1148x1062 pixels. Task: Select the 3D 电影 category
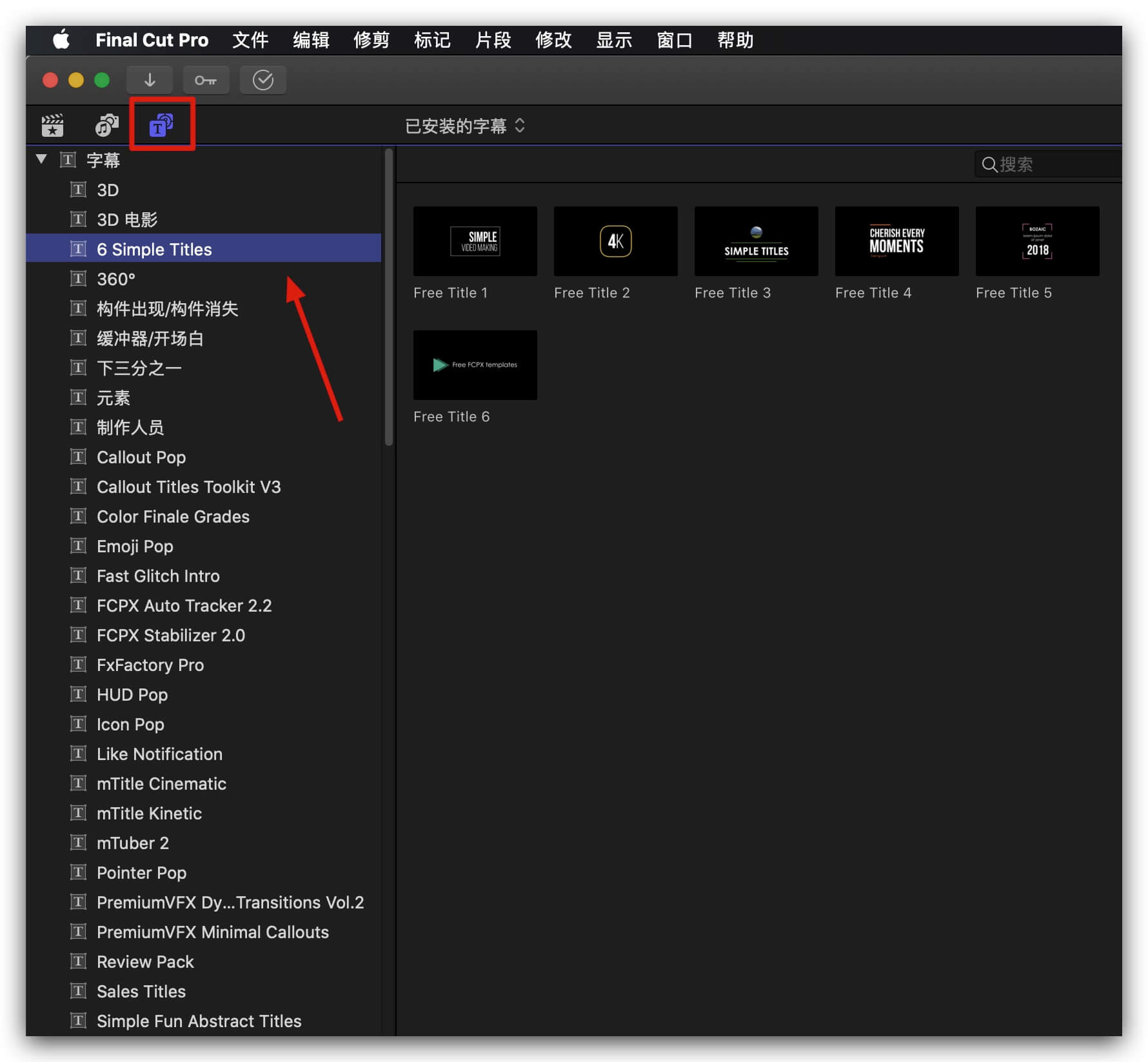coord(204,219)
